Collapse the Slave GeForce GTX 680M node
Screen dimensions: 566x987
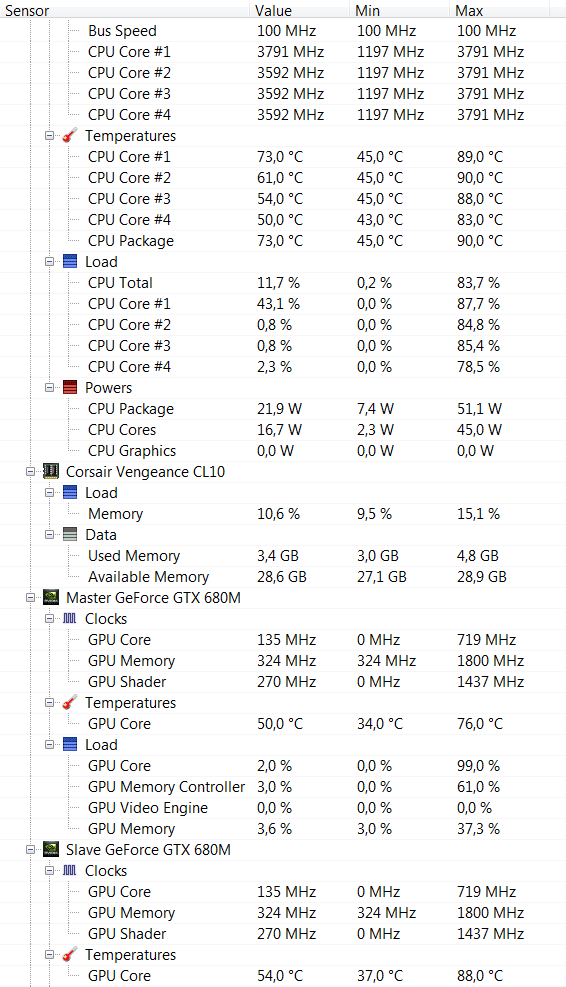click(x=30, y=849)
